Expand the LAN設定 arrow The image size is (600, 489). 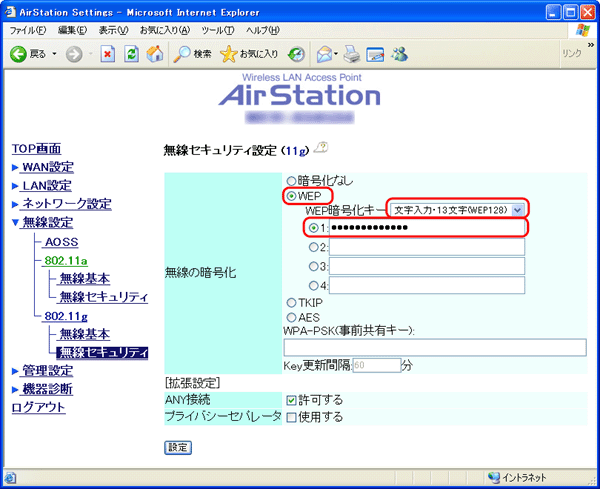(x=15, y=186)
